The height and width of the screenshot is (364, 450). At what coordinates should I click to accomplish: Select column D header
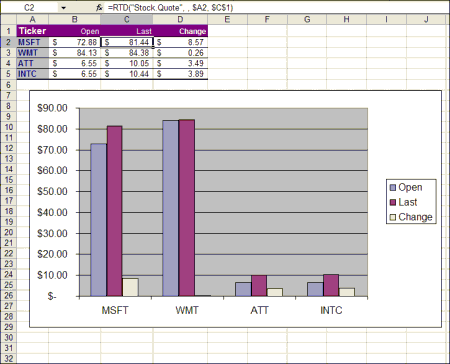(x=180, y=19)
